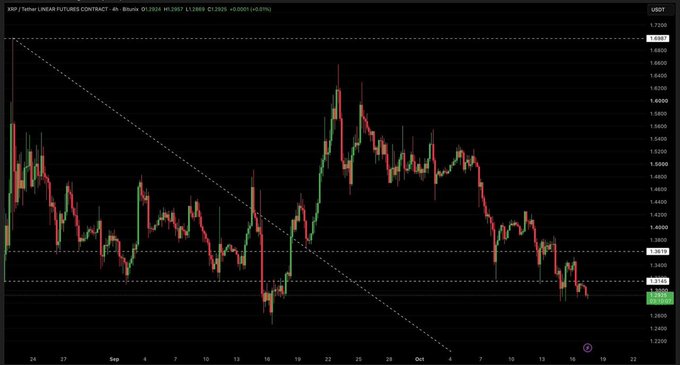Screen dimensions: 680x365
Task: Click the 1.4600 price axis label
Action: tap(658, 189)
